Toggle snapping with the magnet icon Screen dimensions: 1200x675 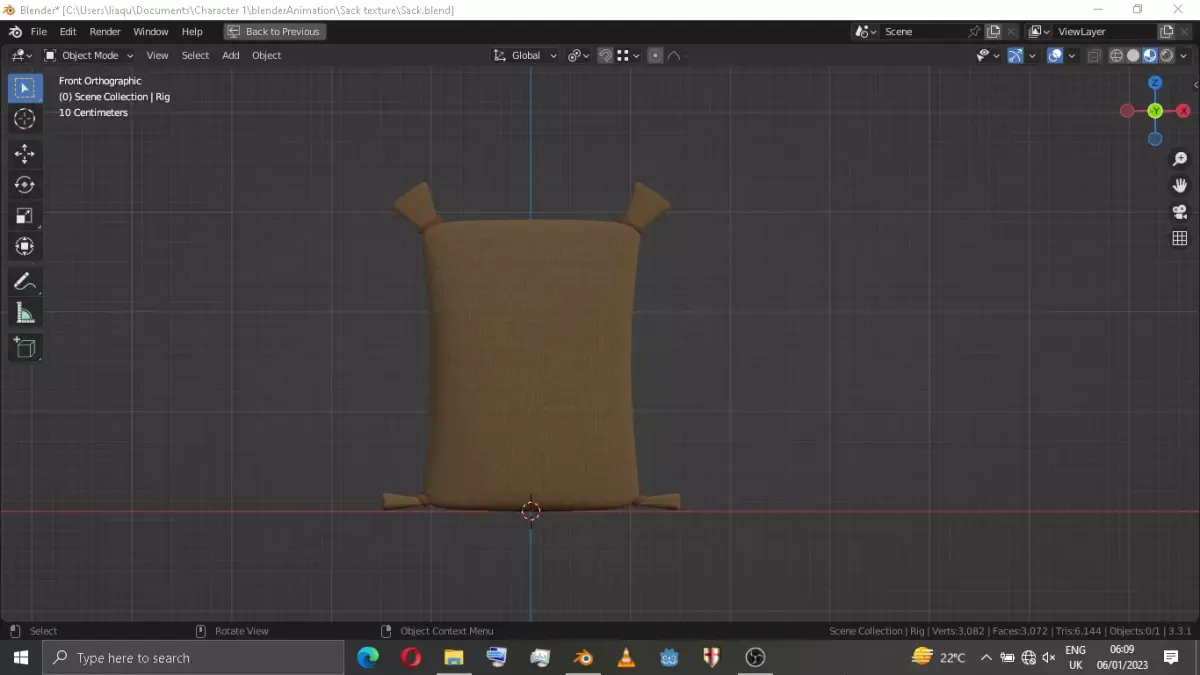click(x=605, y=55)
